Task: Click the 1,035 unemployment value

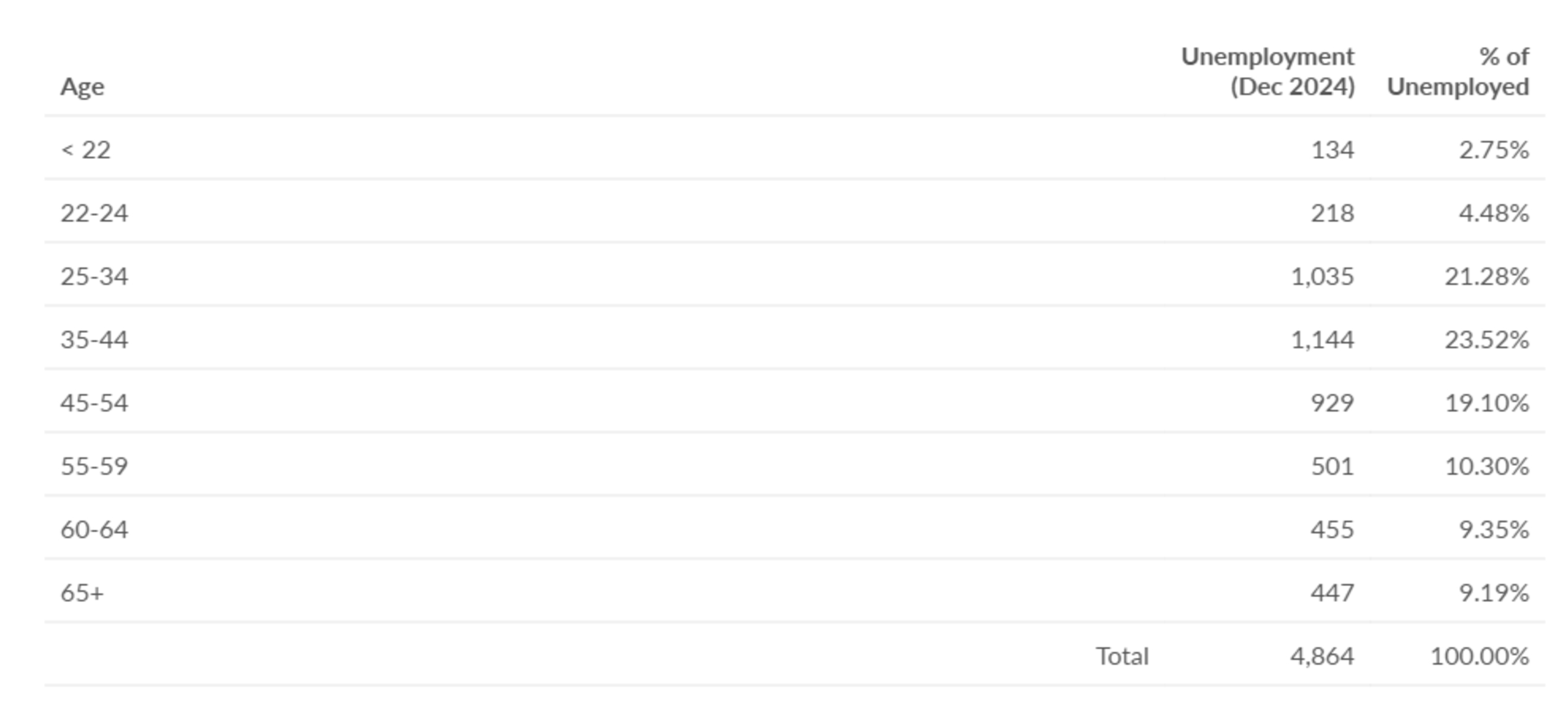Action: click(1322, 276)
